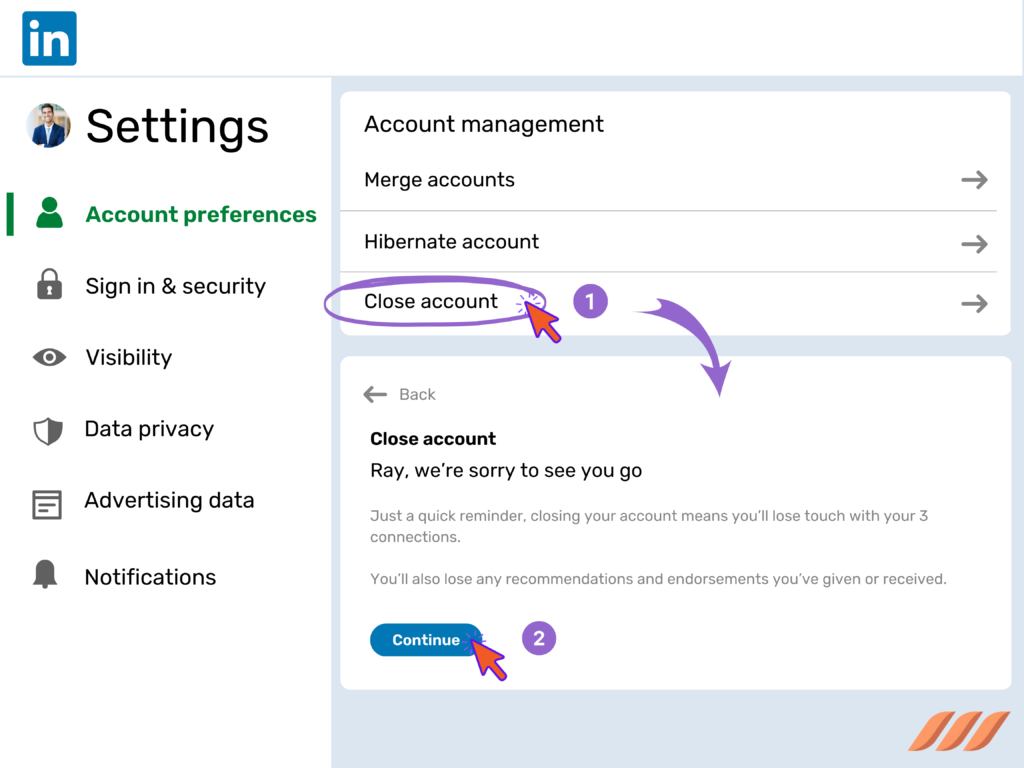Open Hibernate account via its arrow
Screen dimensions: 1024x768
tap(973, 242)
